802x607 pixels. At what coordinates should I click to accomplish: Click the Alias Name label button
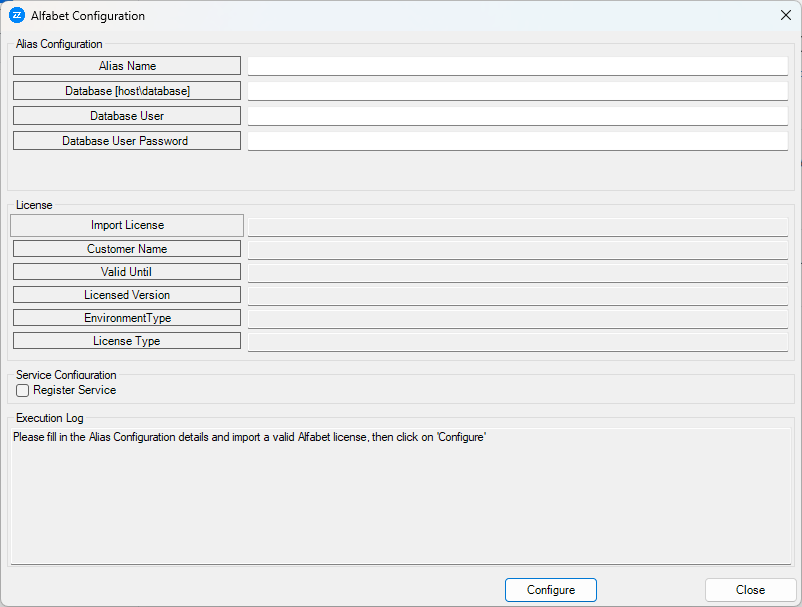pos(126,65)
